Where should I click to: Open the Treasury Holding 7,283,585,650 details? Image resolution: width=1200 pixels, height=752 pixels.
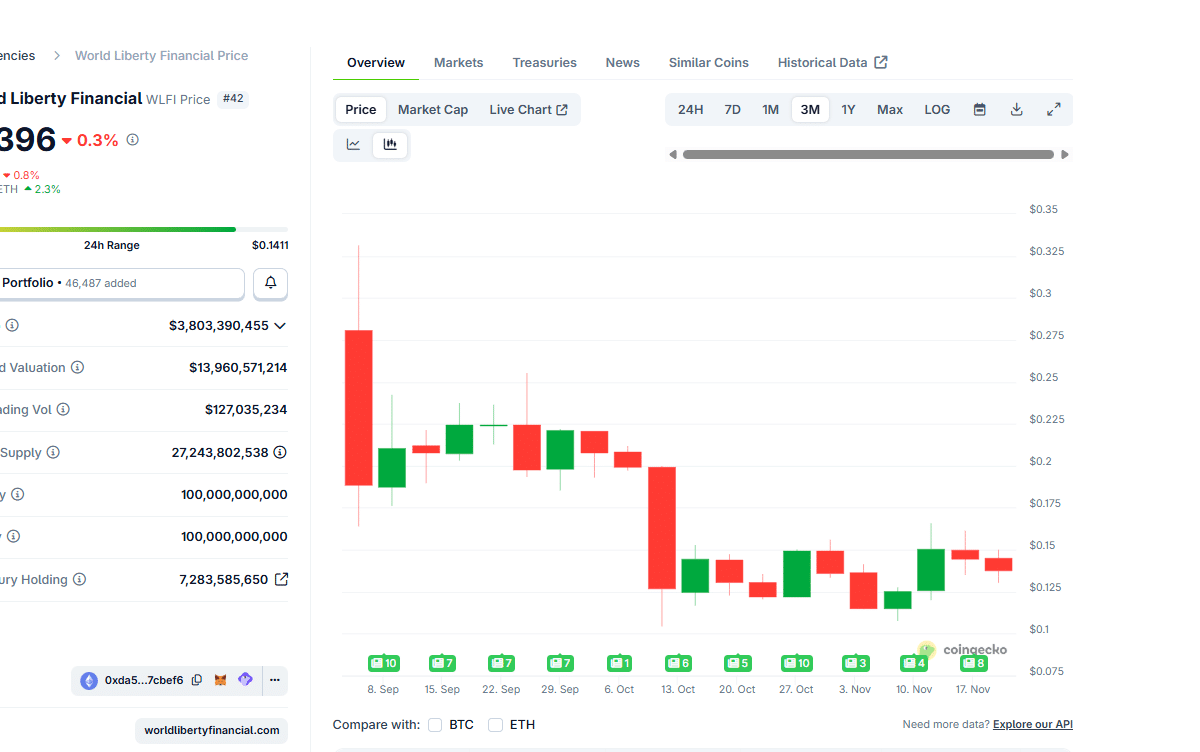pos(281,579)
